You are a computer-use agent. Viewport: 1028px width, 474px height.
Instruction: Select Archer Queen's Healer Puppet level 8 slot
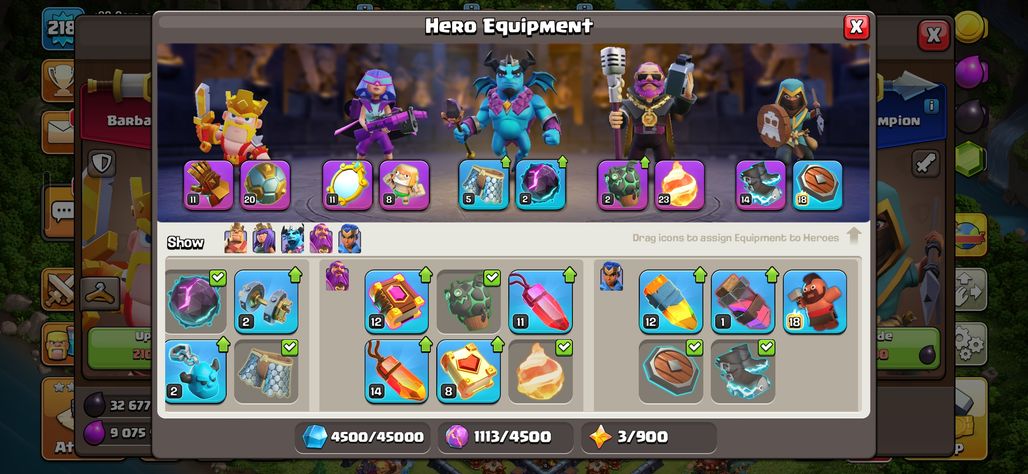[404, 185]
